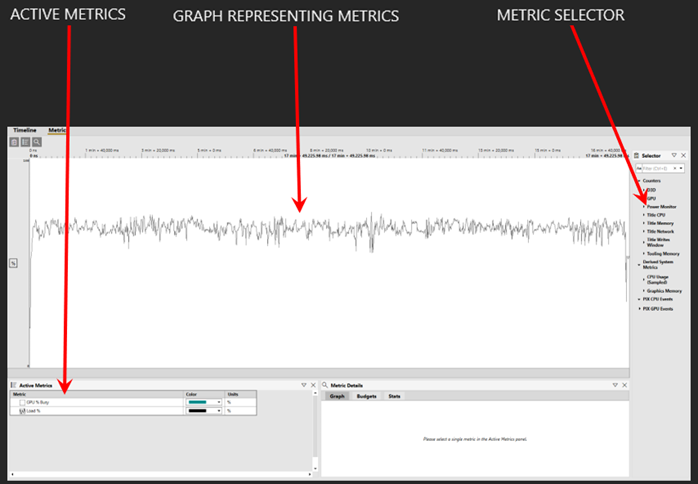Click the 5 min + 0 ms ruler mark

(x=209, y=150)
